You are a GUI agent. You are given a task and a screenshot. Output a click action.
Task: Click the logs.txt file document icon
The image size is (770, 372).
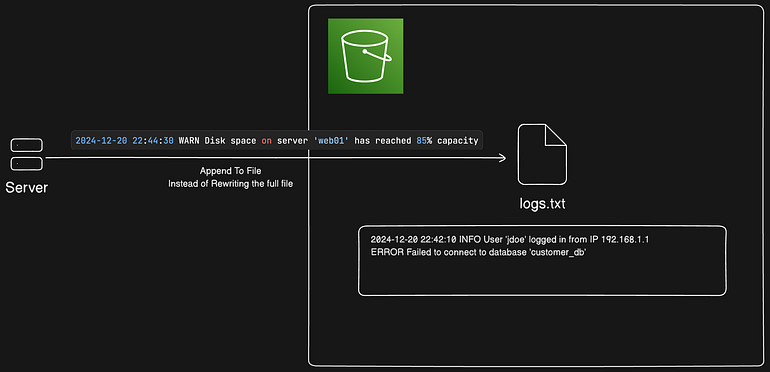tap(542, 155)
